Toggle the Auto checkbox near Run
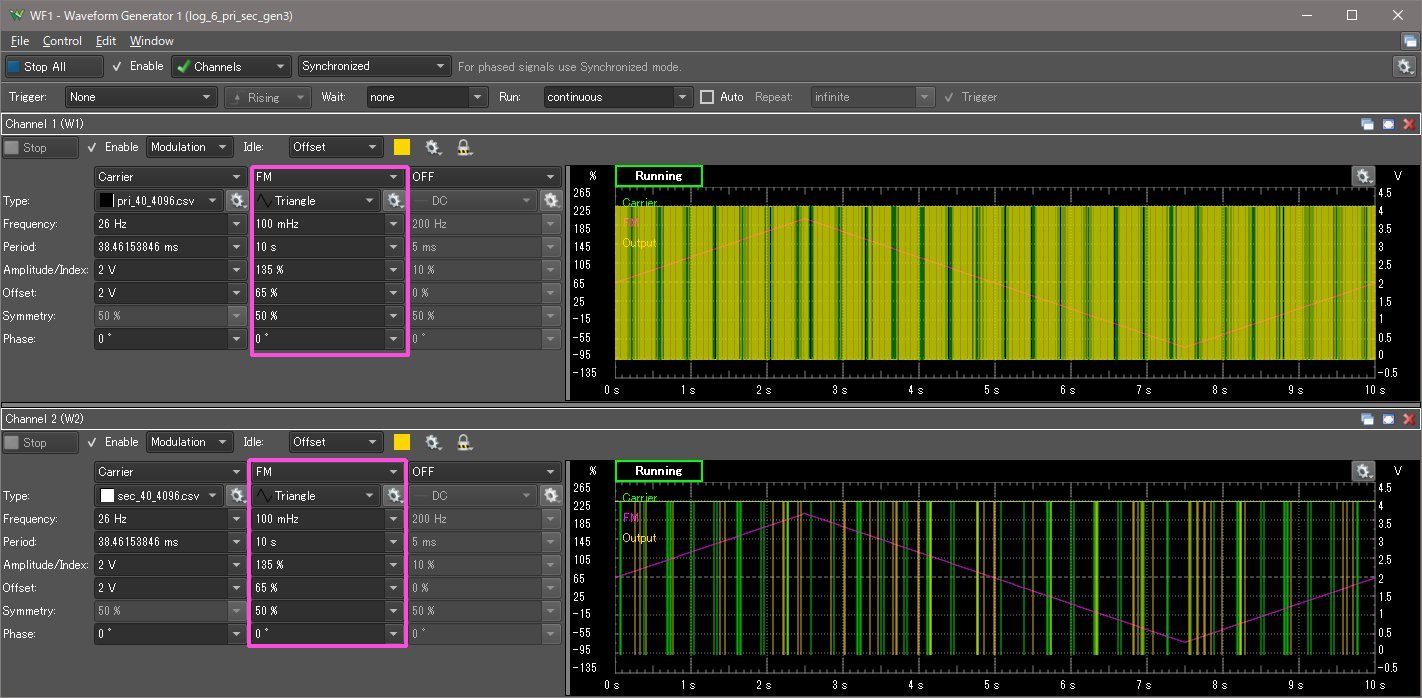Image resolution: width=1422 pixels, height=698 pixels. (708, 97)
